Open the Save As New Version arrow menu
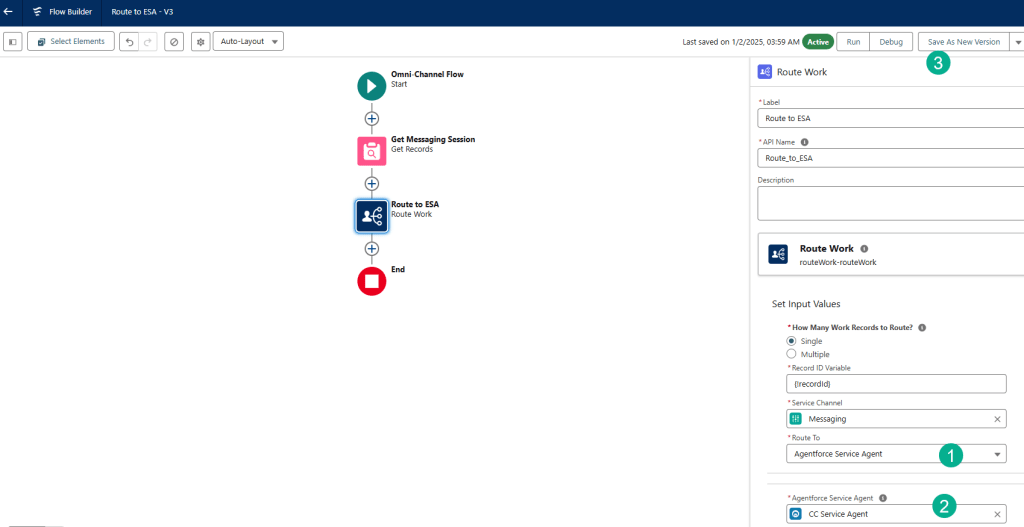1024x527 pixels. [x=1017, y=42]
